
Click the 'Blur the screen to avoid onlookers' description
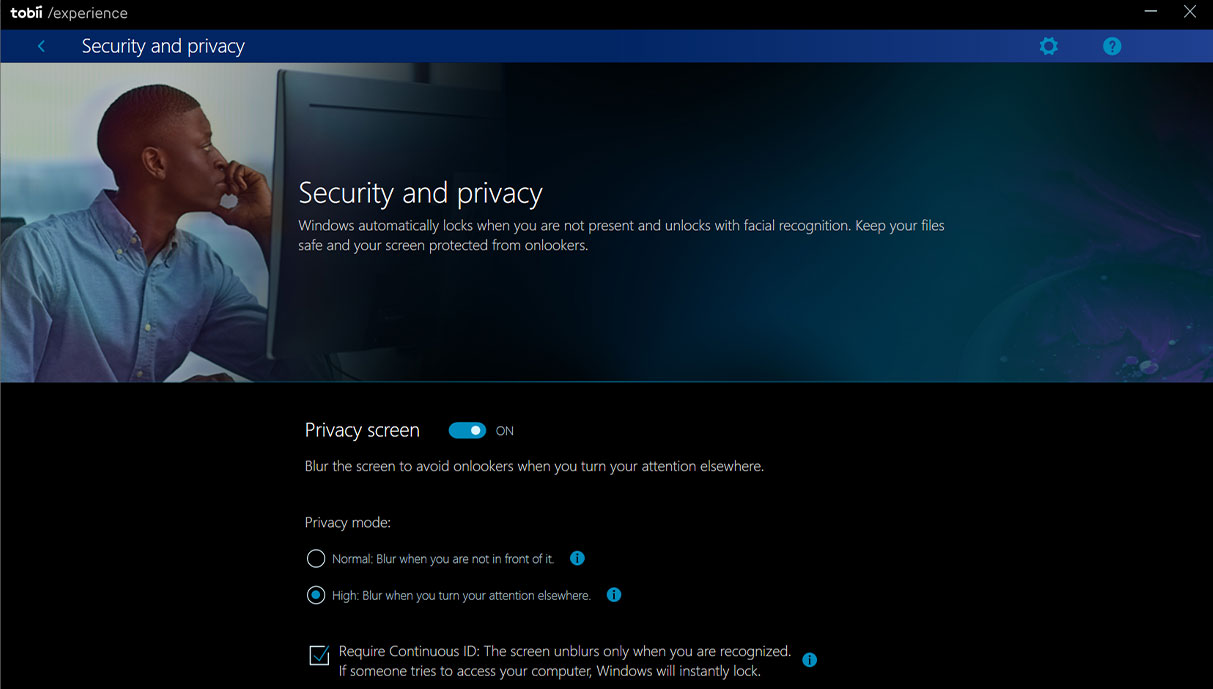tap(534, 466)
